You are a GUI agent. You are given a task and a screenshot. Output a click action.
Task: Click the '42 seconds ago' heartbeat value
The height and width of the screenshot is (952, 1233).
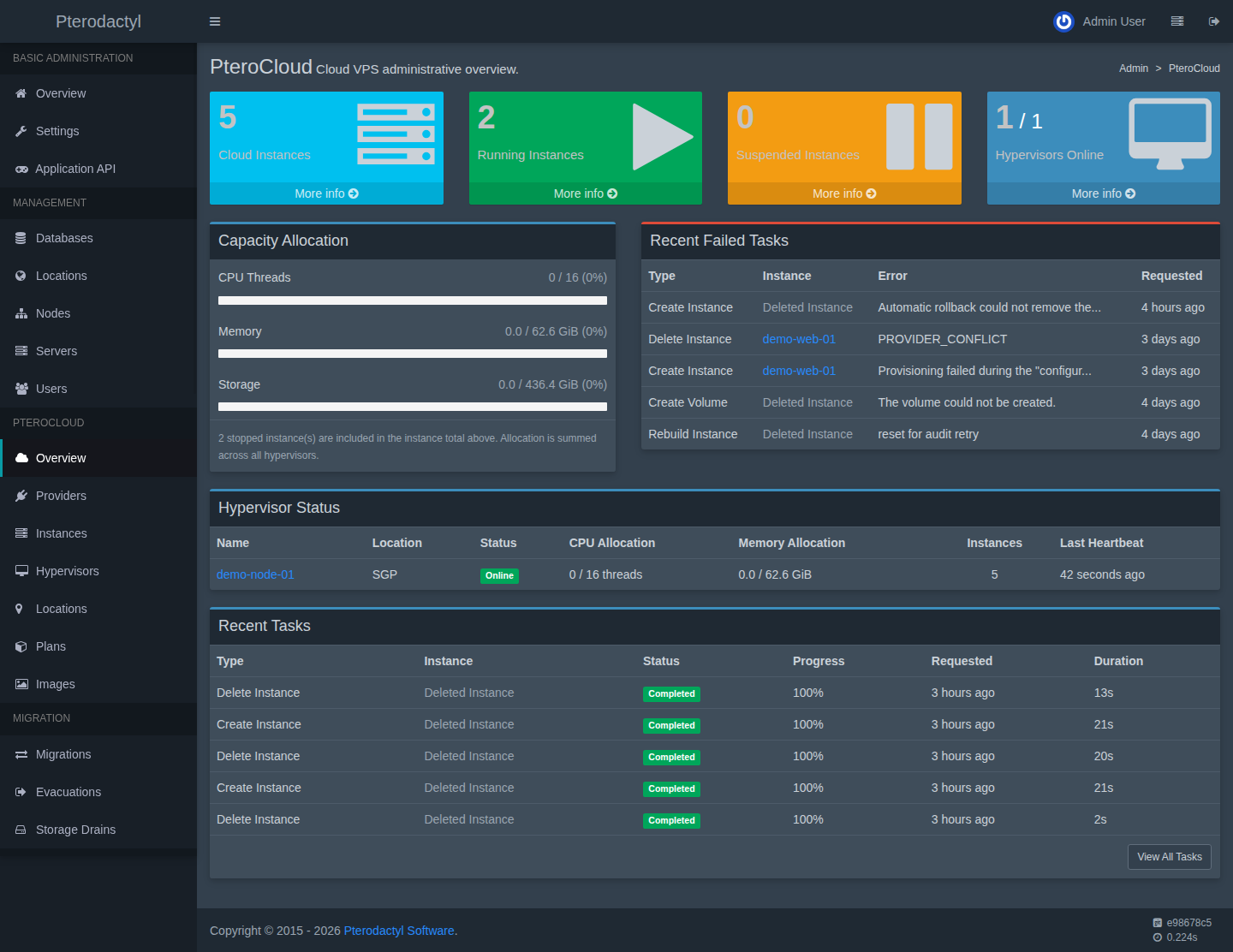tap(1102, 574)
